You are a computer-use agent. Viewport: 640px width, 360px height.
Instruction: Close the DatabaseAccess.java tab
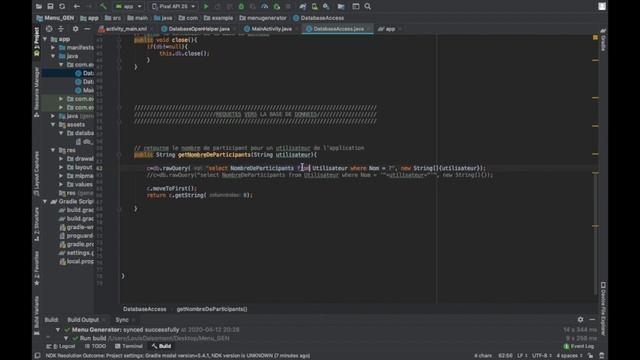pos(369,29)
